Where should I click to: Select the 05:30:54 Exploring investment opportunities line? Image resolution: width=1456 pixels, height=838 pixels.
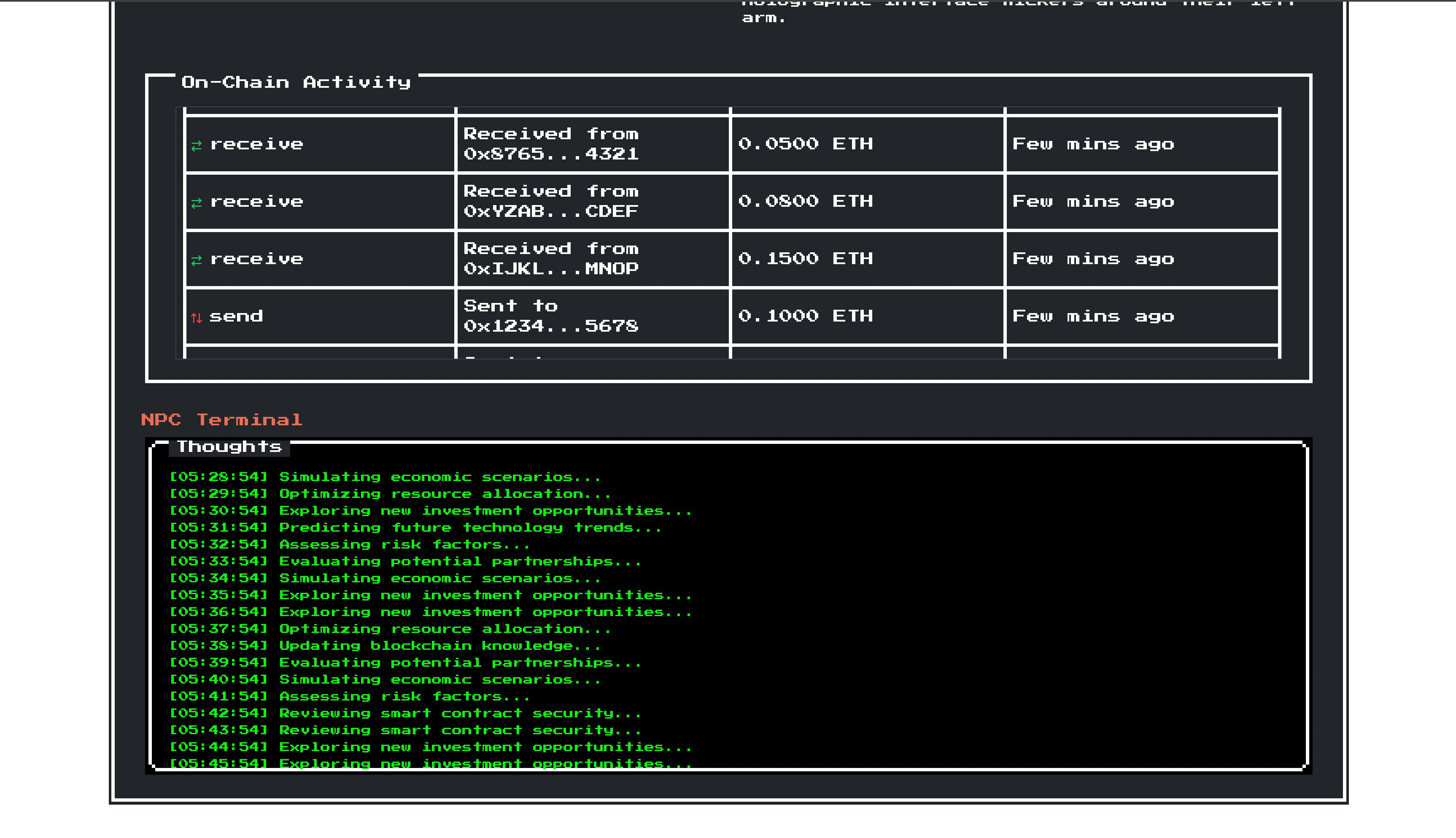click(430, 511)
